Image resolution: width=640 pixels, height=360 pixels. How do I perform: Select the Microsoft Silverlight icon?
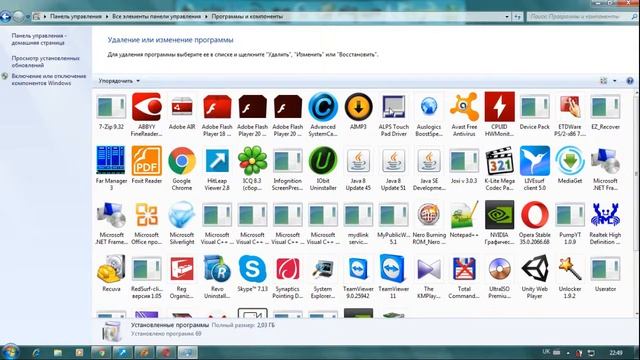point(182,215)
